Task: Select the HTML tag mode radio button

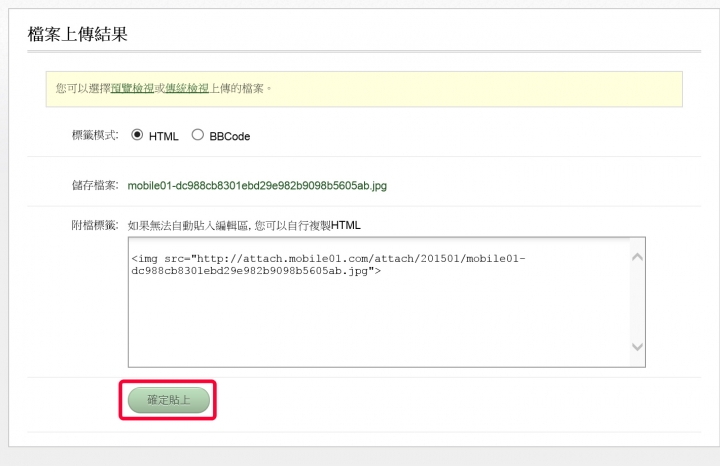Action: 137,135
